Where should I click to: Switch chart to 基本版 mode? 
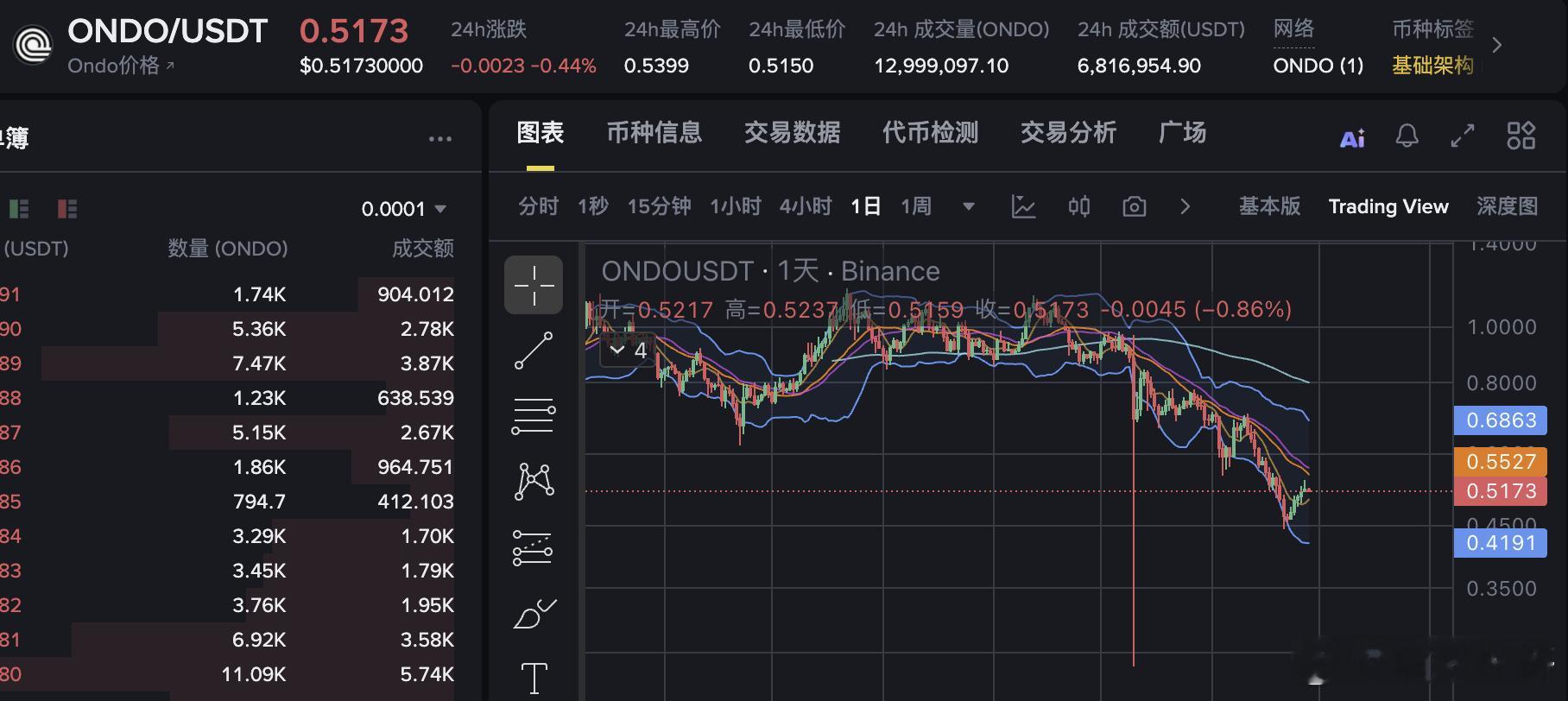click(1269, 206)
